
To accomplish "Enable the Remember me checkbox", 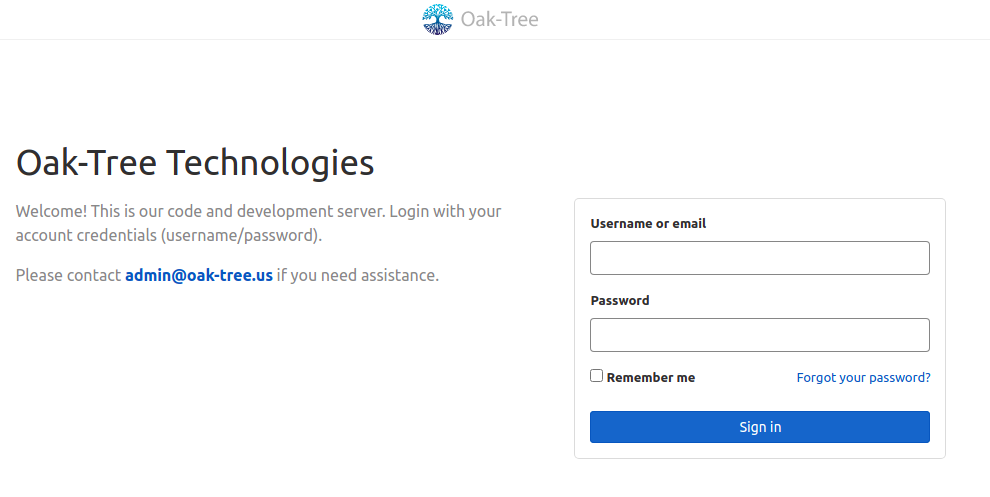I will (597, 376).
